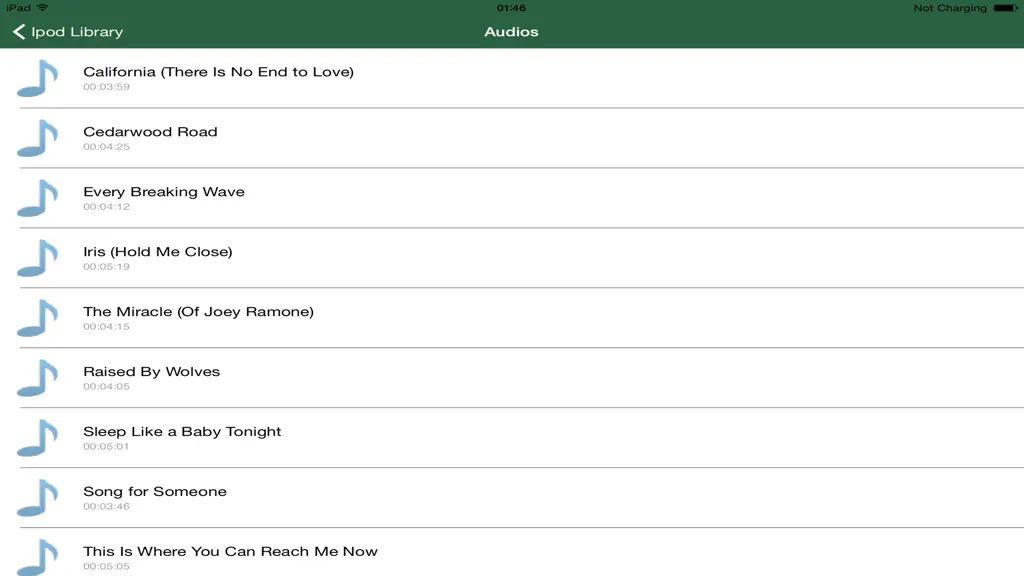Click music note icon beside Song for Someone

37,499
